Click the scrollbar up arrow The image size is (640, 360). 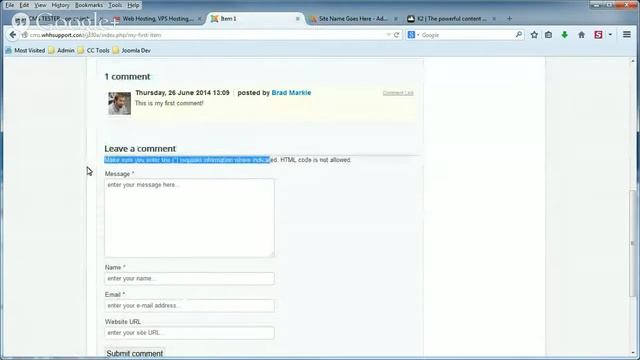click(633, 61)
